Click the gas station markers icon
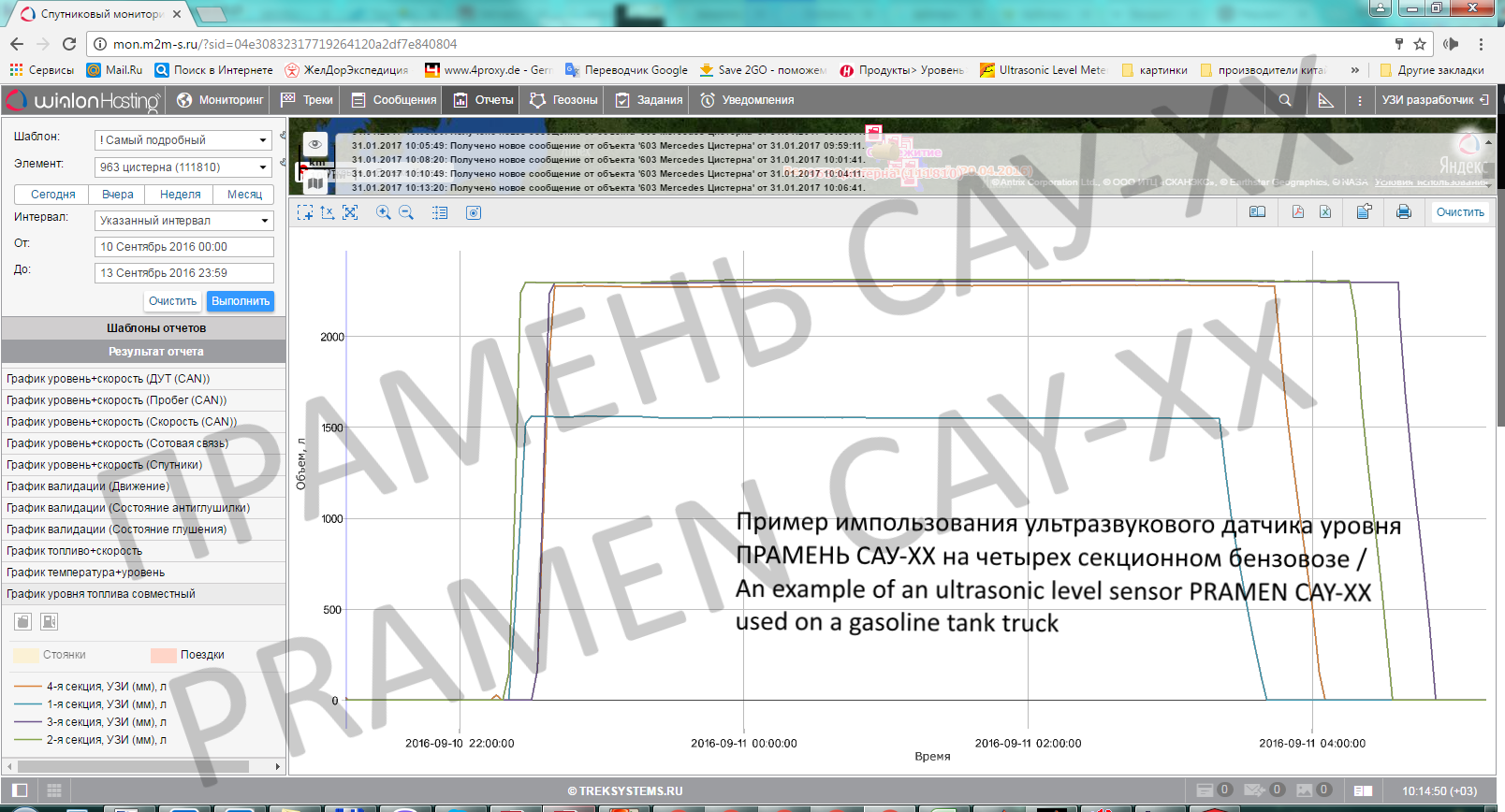 [50, 621]
